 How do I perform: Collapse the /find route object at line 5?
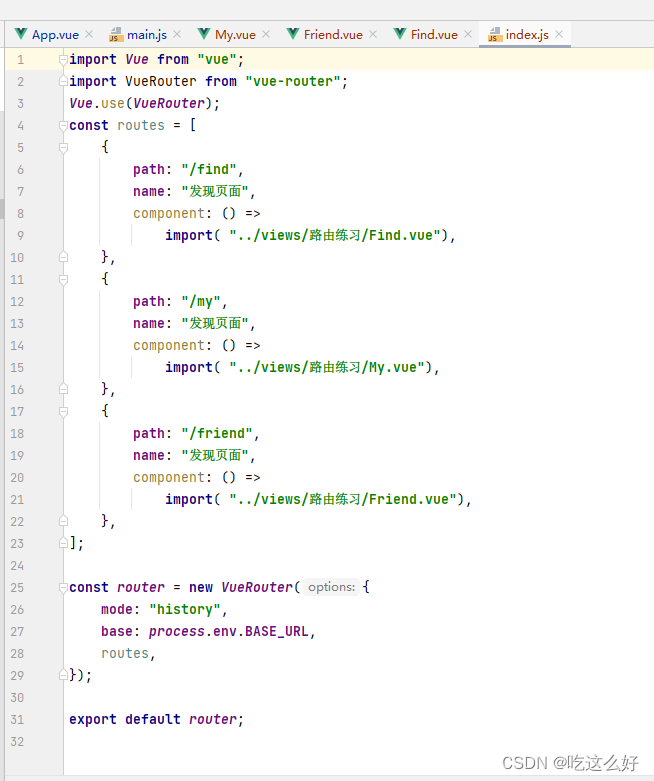tap(63, 147)
